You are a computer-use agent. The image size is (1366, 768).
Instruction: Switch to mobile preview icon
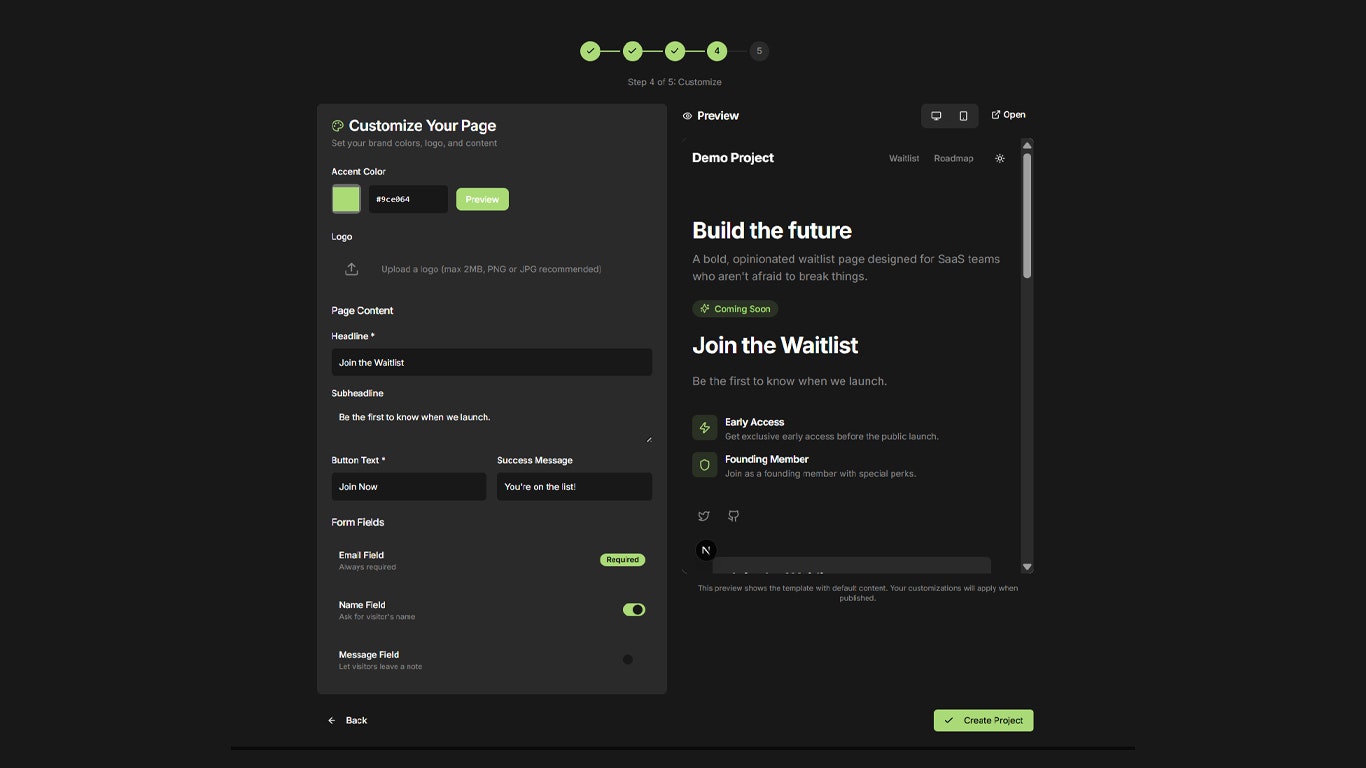point(963,115)
